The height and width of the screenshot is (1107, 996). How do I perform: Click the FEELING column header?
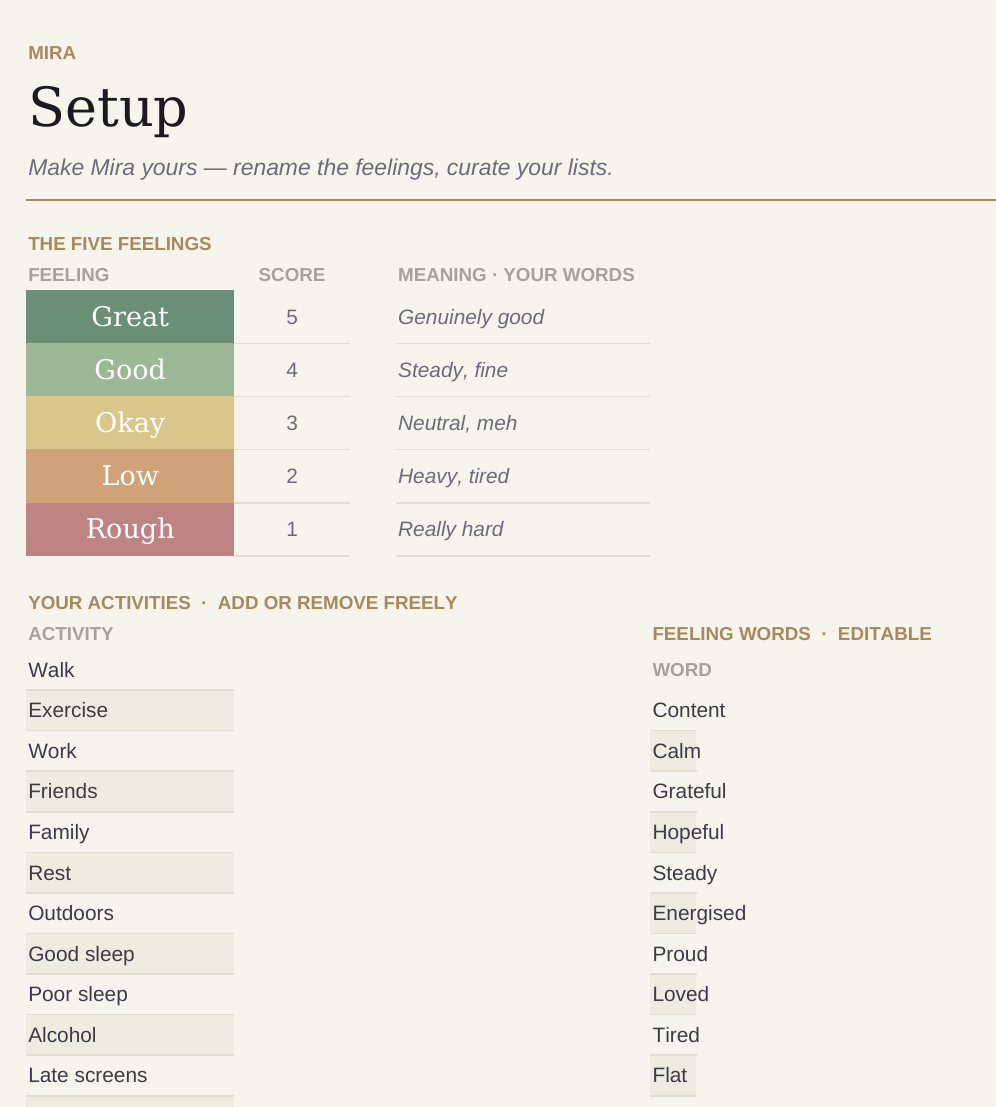(x=68, y=275)
